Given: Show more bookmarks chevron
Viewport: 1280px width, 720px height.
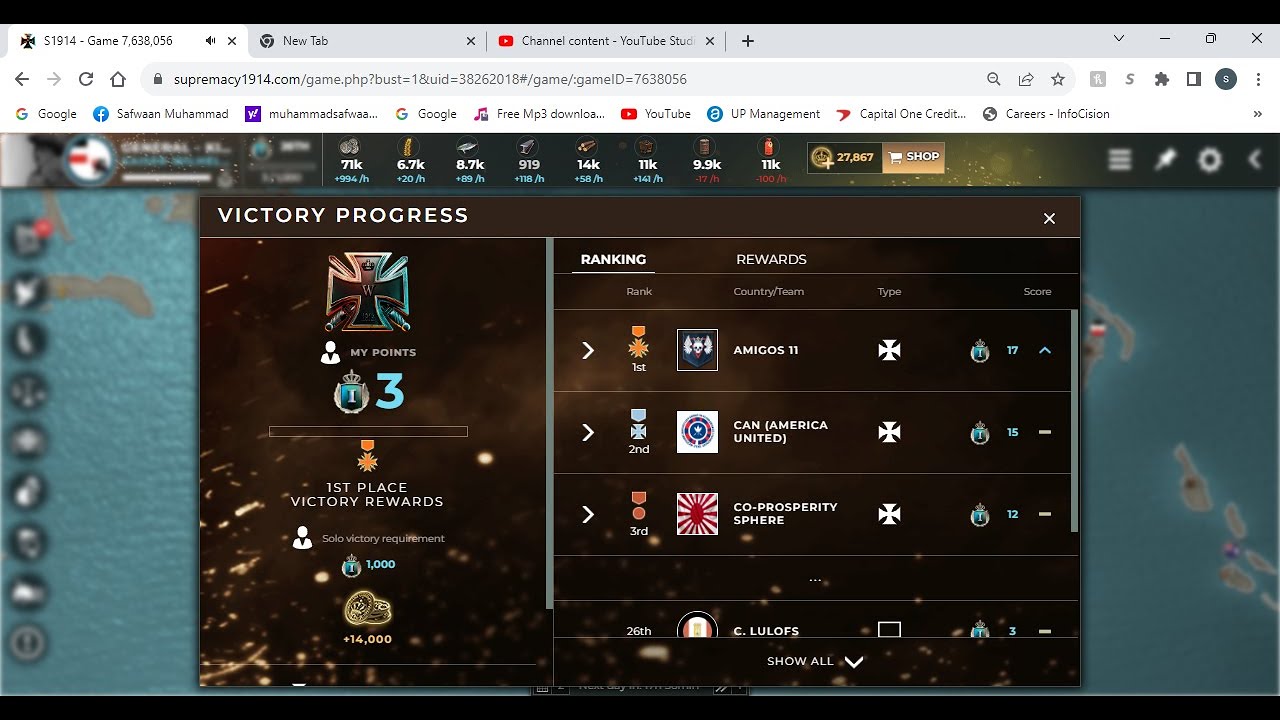Looking at the screenshot, I should [x=1257, y=114].
